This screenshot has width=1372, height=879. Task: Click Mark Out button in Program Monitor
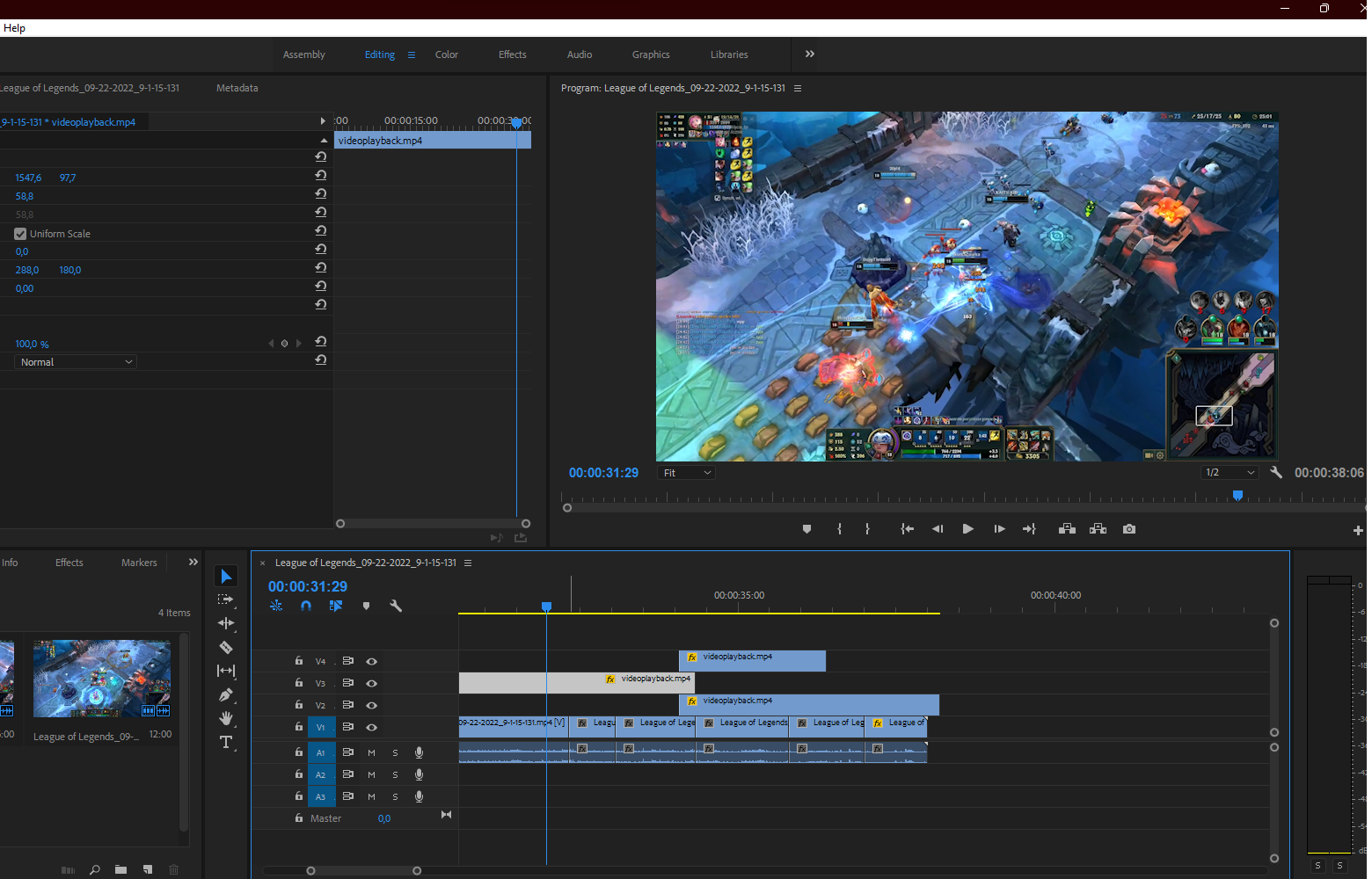(867, 529)
